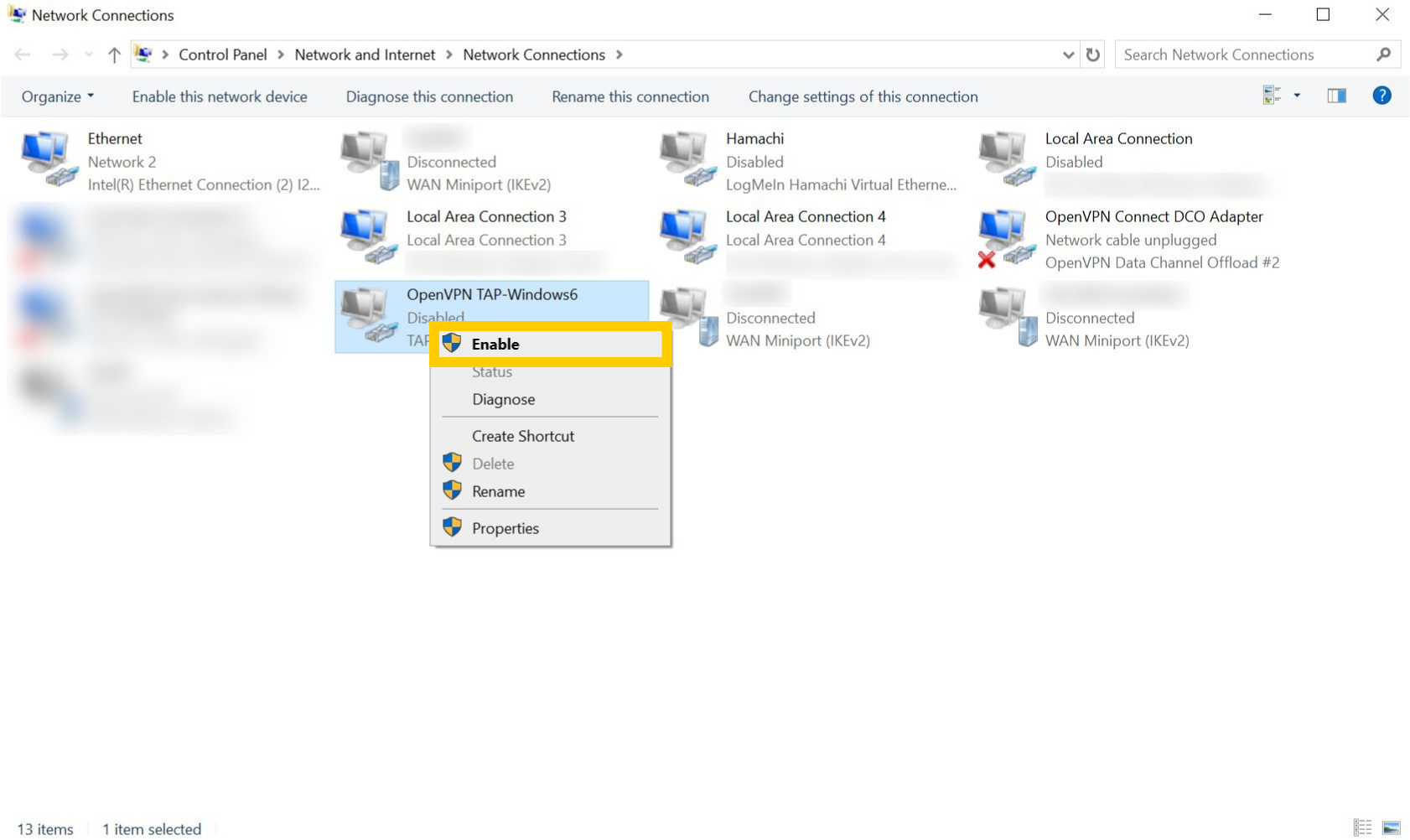Toggle the preview pane icon

click(x=1336, y=96)
